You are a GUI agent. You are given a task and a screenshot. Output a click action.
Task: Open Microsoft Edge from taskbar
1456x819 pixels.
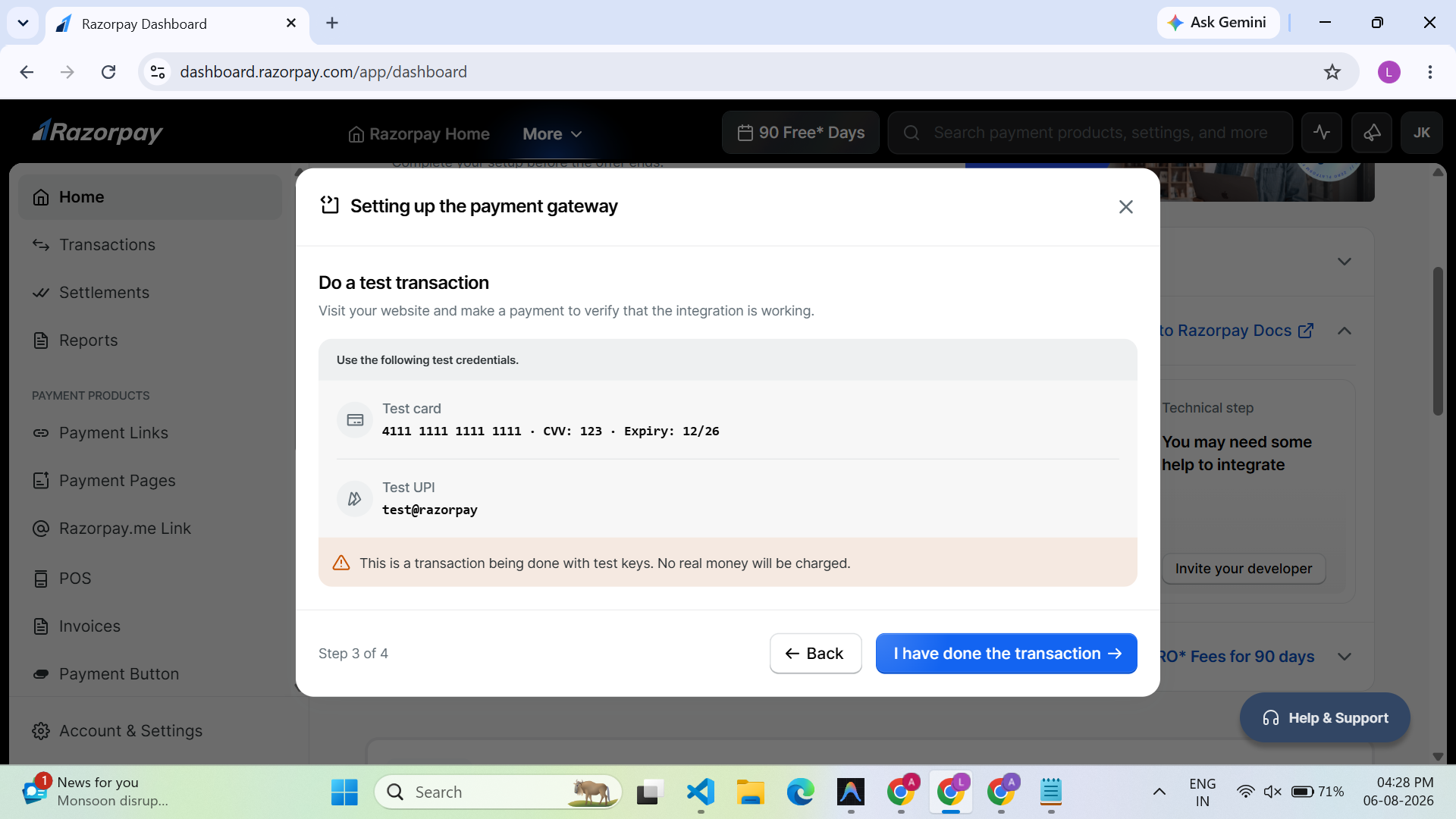(x=800, y=792)
